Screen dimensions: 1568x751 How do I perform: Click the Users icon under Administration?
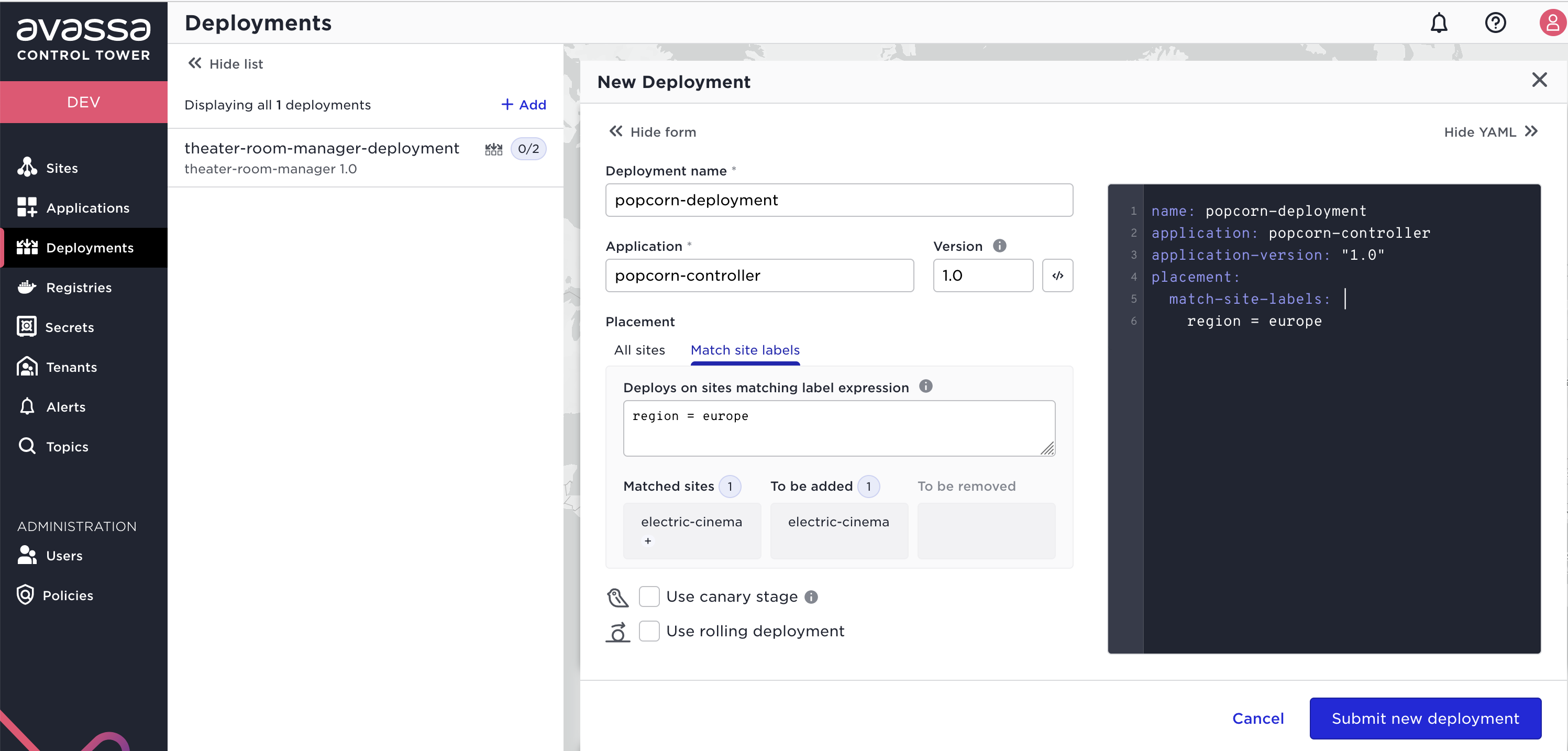pos(27,555)
